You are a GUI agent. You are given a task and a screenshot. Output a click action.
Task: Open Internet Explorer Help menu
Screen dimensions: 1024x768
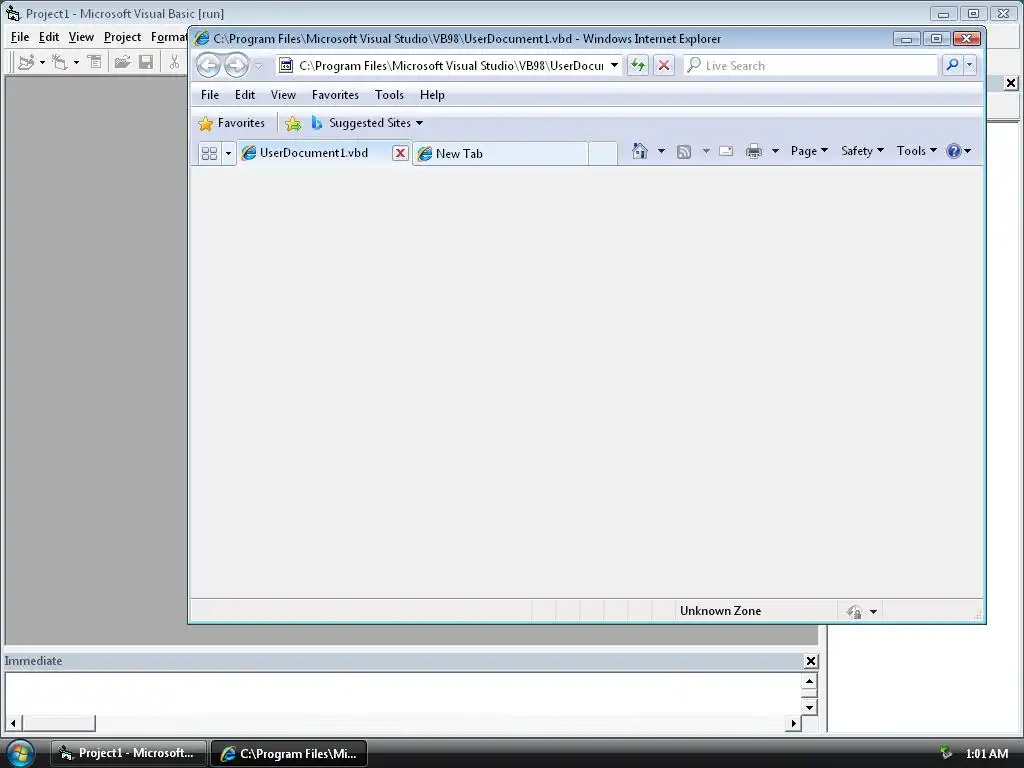(x=432, y=95)
